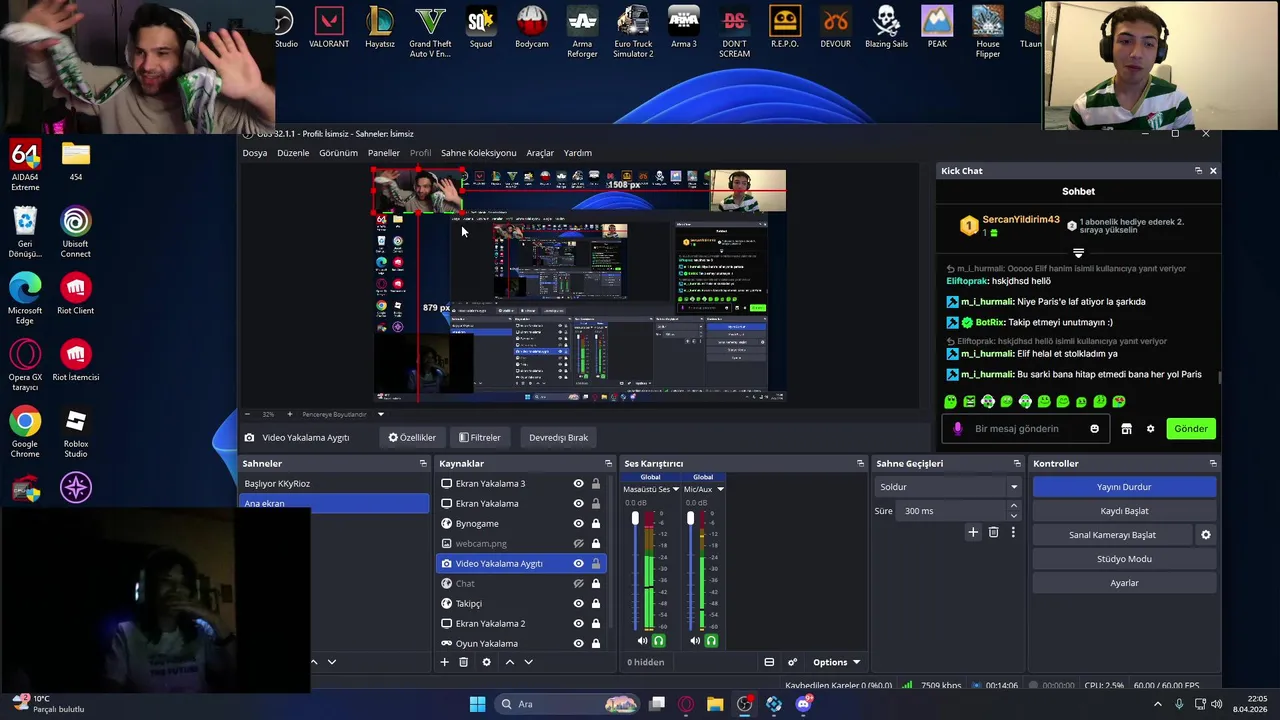The height and width of the screenshot is (720, 1280).
Task: Show the Chat source
Action: tap(578, 584)
